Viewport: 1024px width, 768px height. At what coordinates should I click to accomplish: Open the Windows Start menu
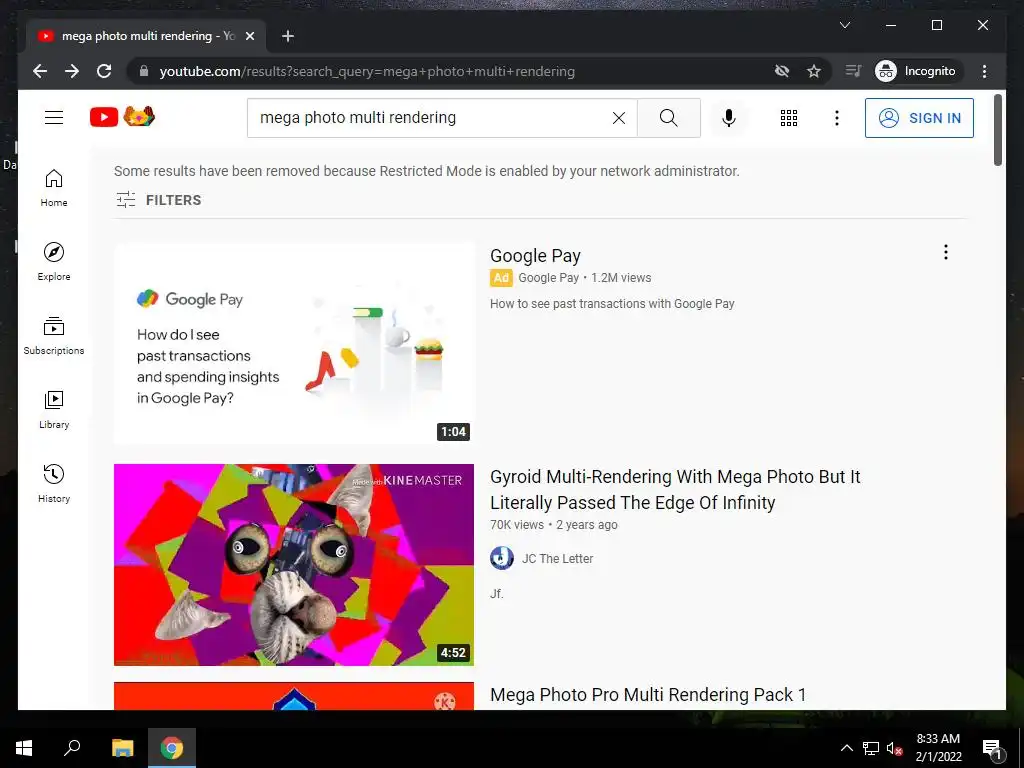(24, 748)
